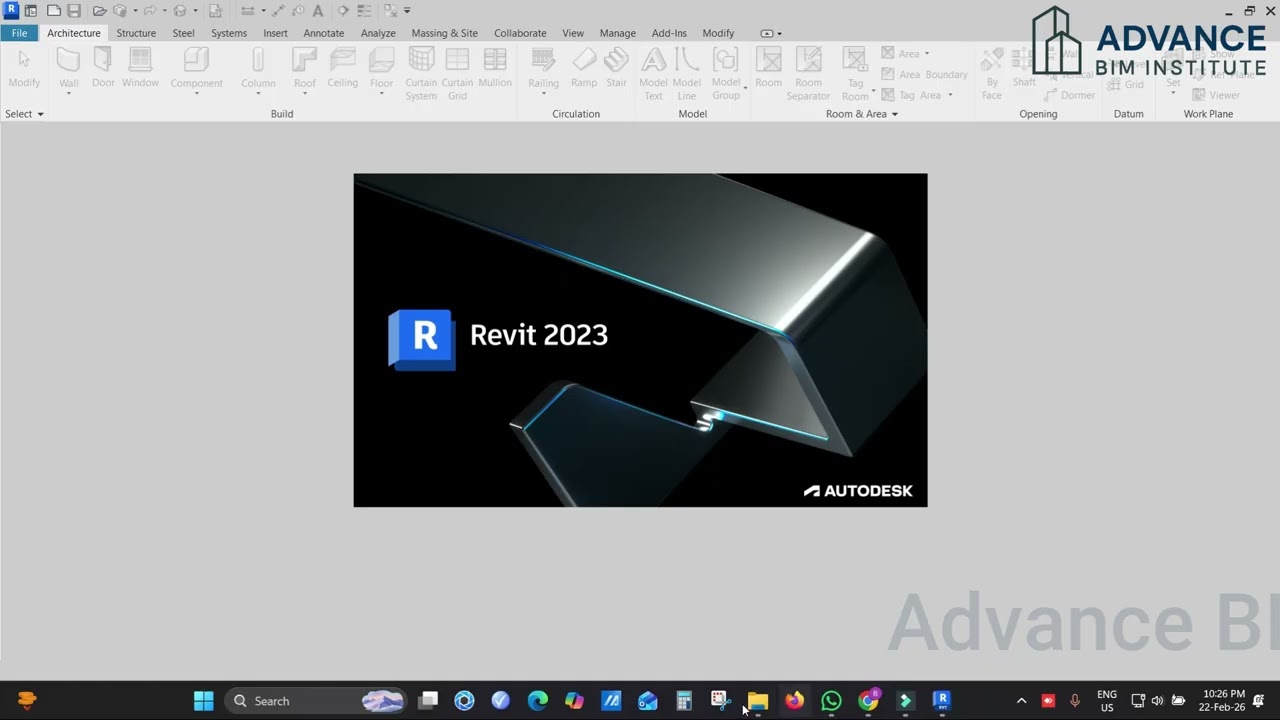Select the Mullion tool
This screenshot has width=1280, height=720.
[x=495, y=68]
